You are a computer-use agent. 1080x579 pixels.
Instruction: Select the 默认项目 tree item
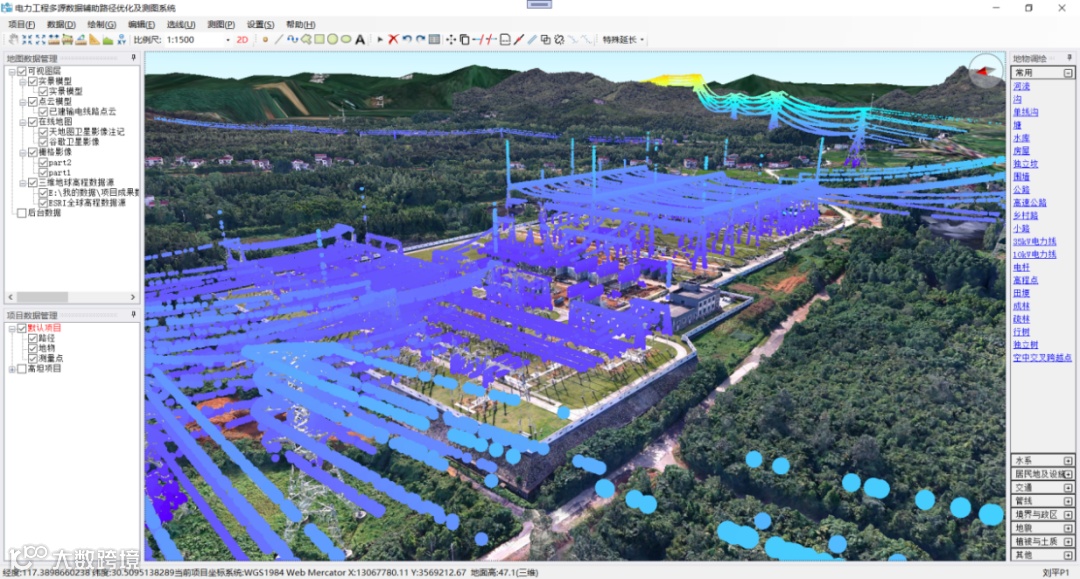click(x=44, y=328)
